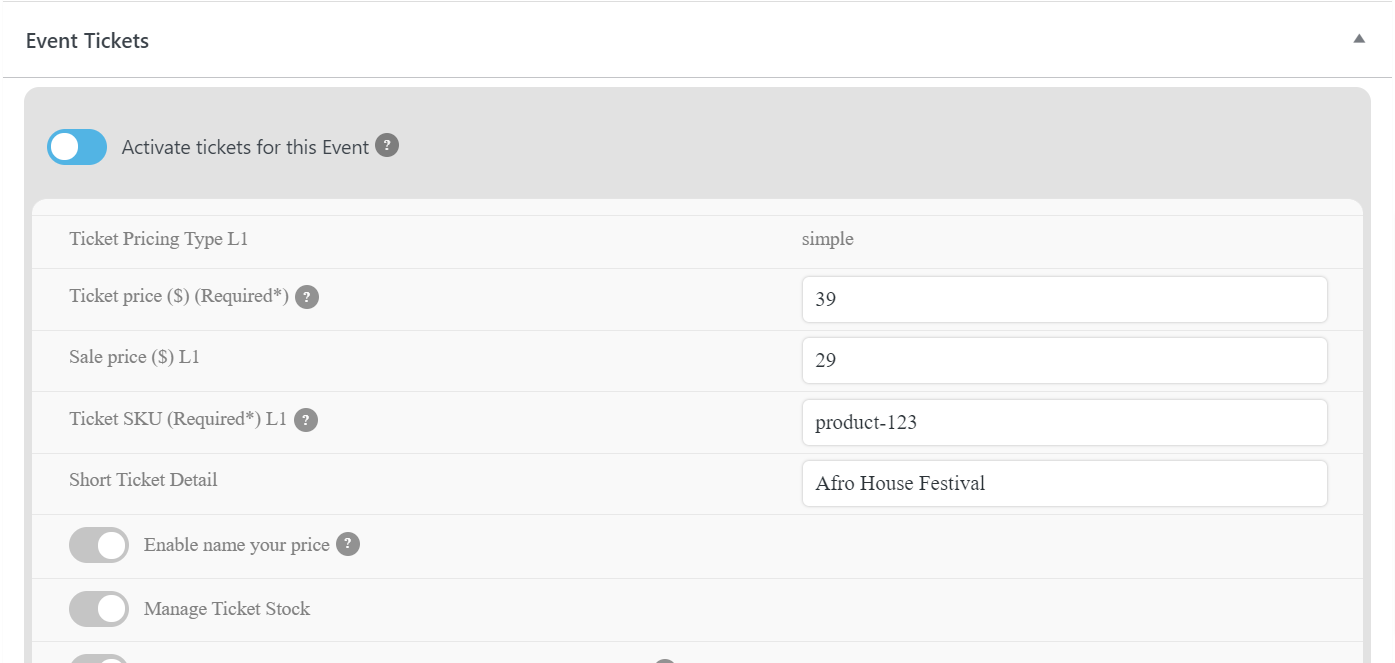Viewport: 1395px width, 663px height.
Task: Open help for Enable name your price
Action: [347, 544]
